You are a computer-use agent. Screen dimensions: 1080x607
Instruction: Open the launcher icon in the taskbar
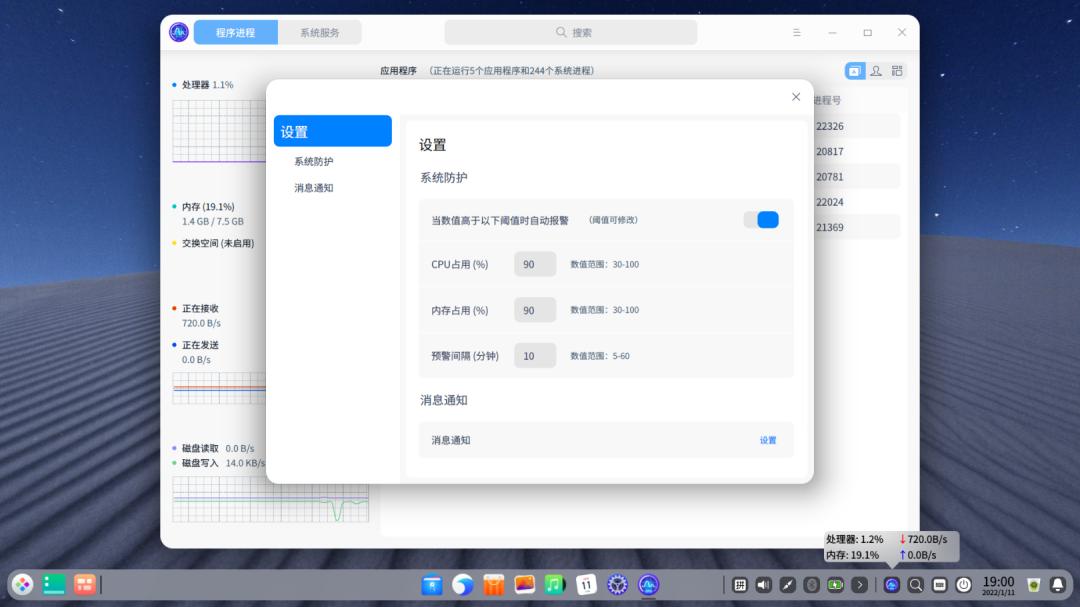[x=21, y=584]
